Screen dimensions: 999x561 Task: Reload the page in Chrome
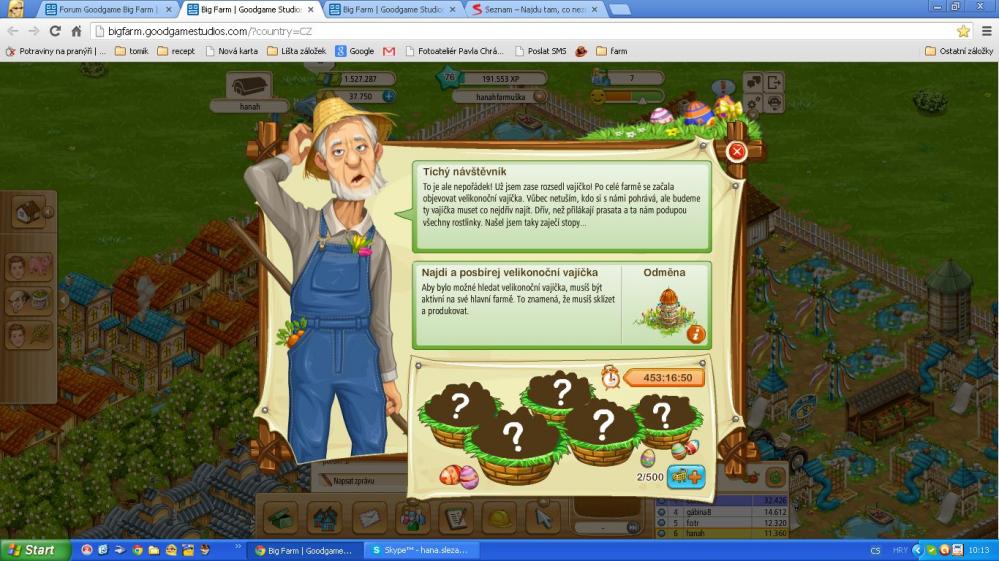pyautogui.click(x=55, y=31)
